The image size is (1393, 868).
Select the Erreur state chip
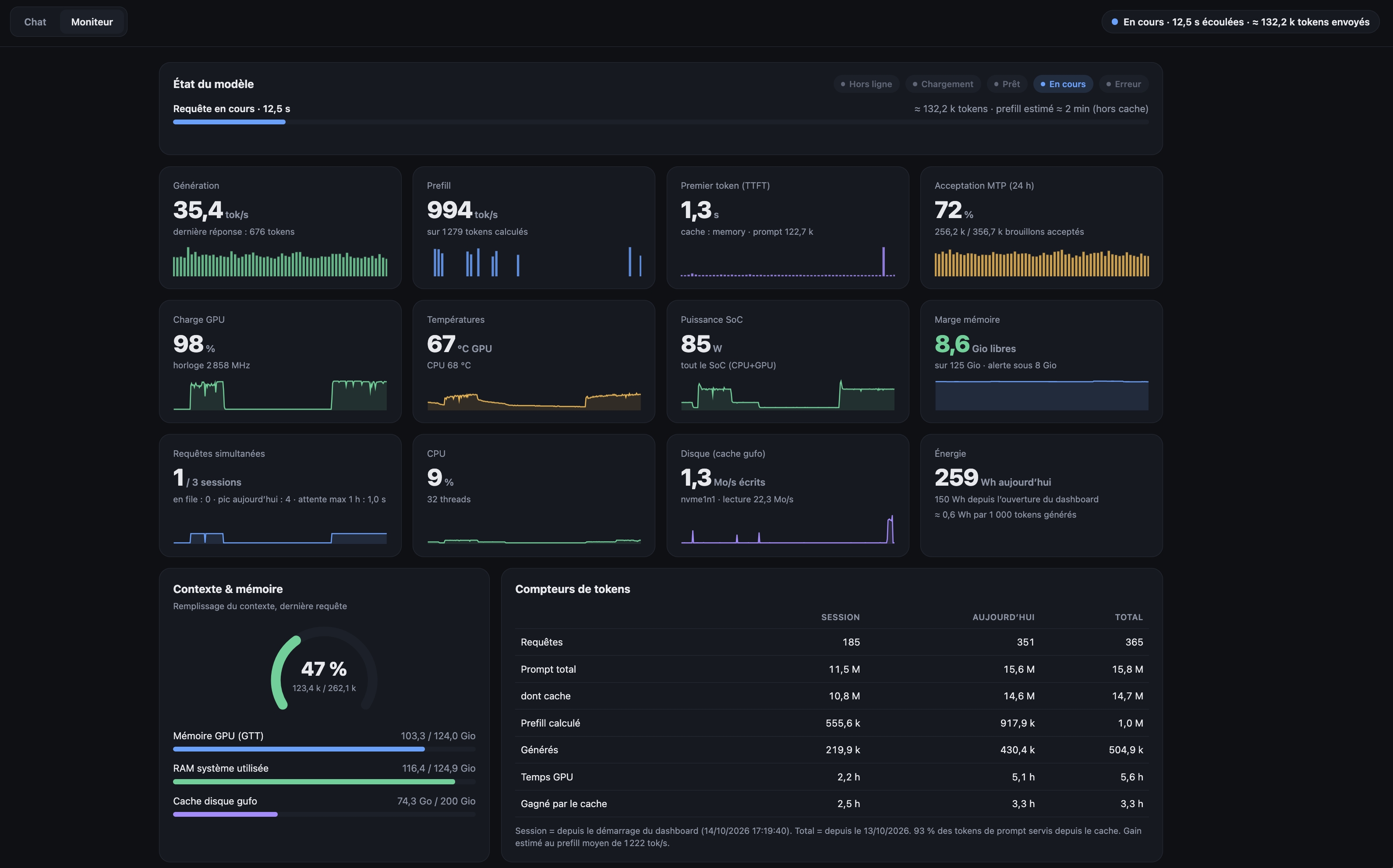1123,84
